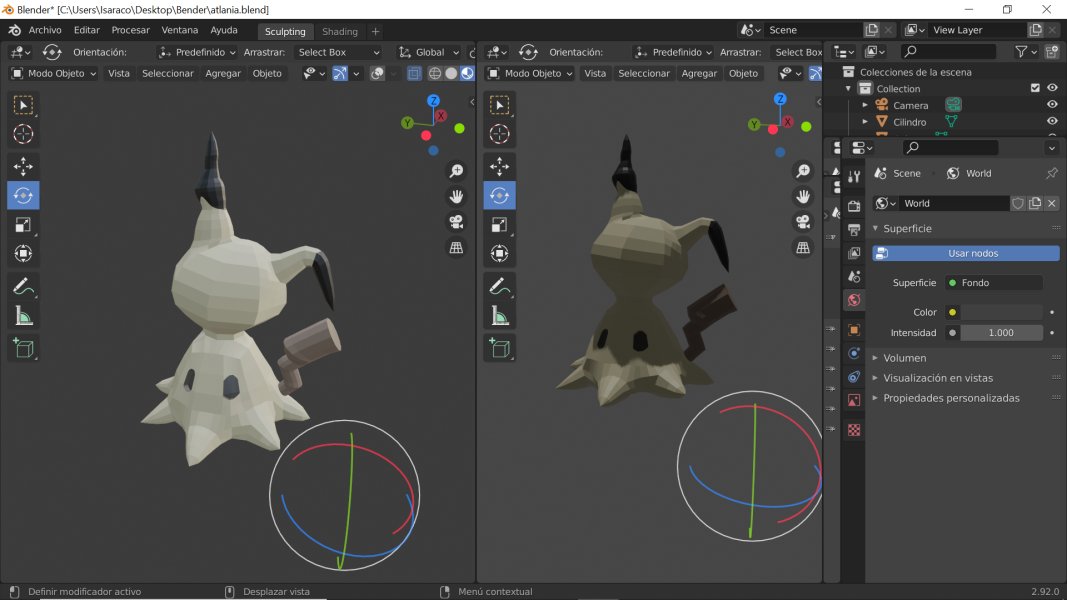Open the Editar menu
Viewport: 1067px width, 600px height.
pos(86,30)
